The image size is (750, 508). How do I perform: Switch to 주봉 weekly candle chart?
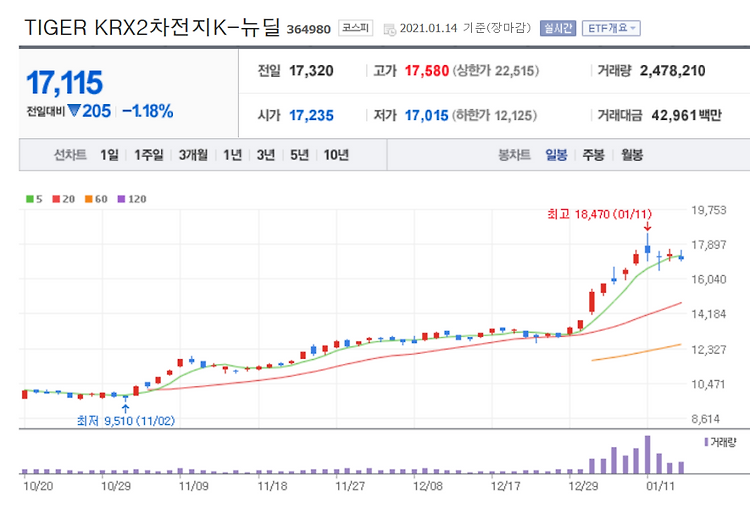594,155
